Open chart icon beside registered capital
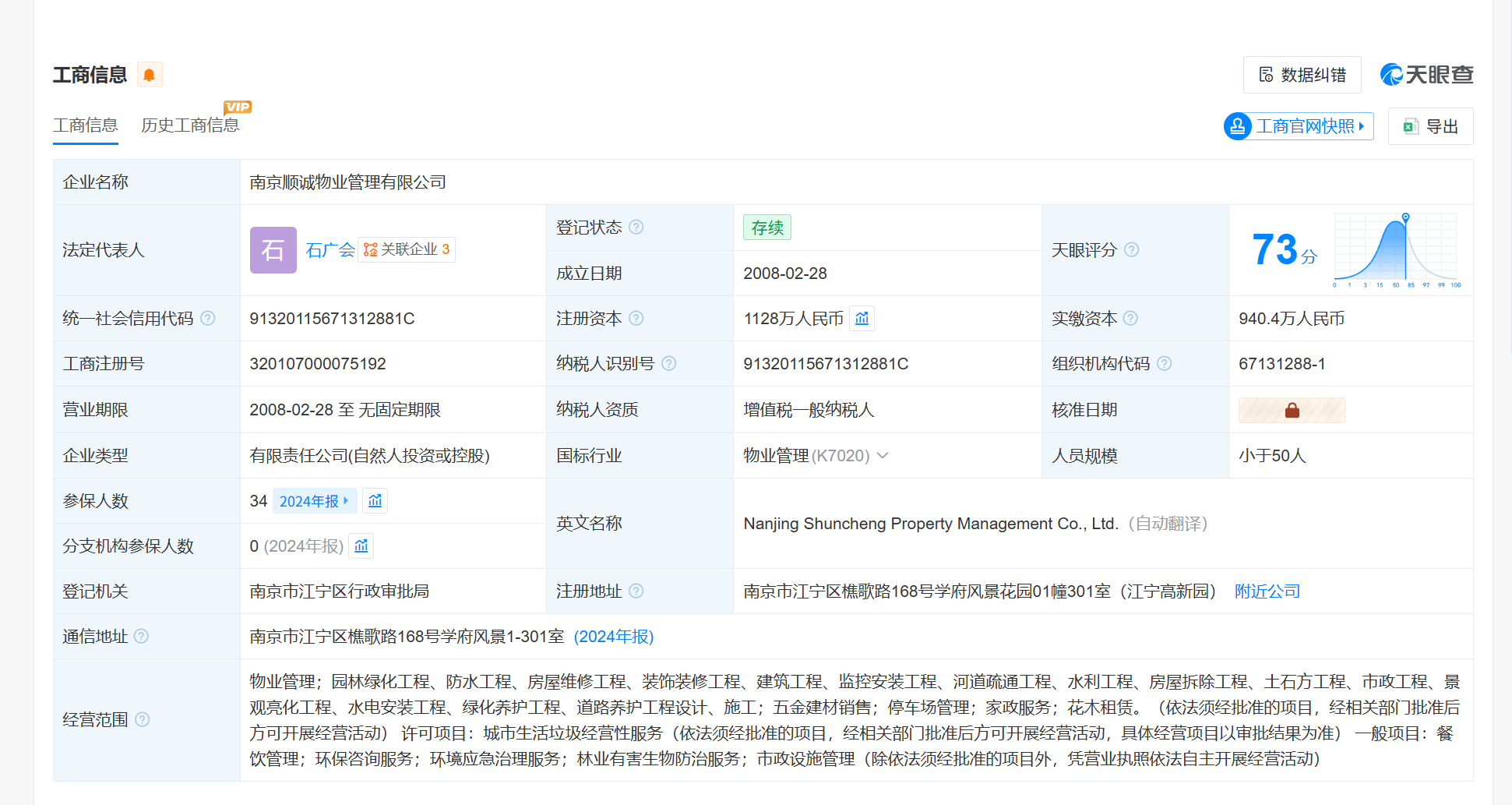Image resolution: width=1512 pixels, height=805 pixels. 862,319
